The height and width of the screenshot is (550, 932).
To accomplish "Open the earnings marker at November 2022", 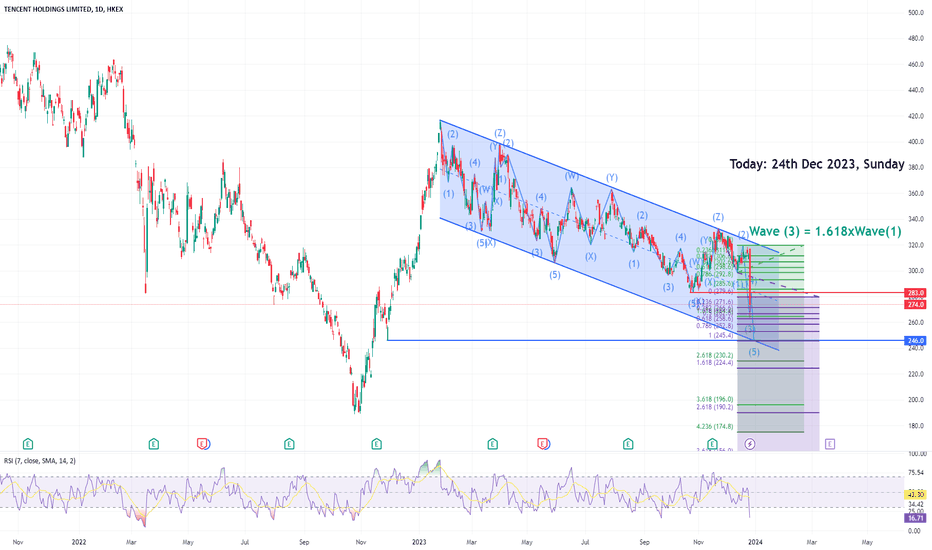I will 376,444.
